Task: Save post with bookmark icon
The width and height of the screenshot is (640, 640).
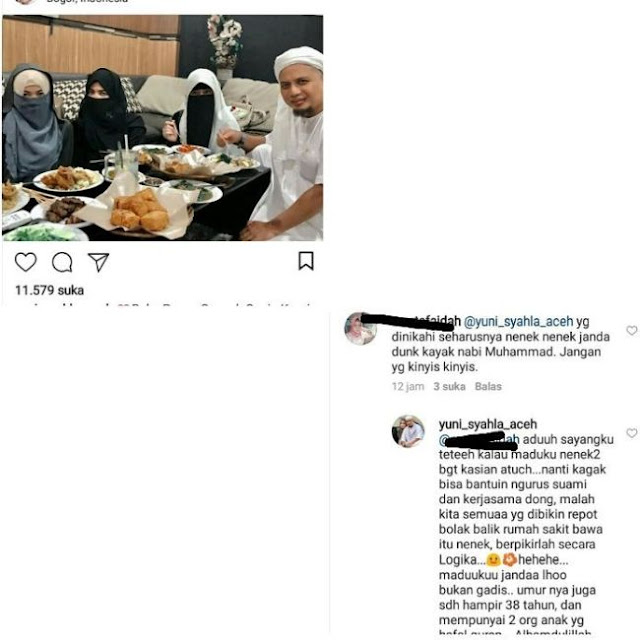Action: pyautogui.click(x=306, y=261)
